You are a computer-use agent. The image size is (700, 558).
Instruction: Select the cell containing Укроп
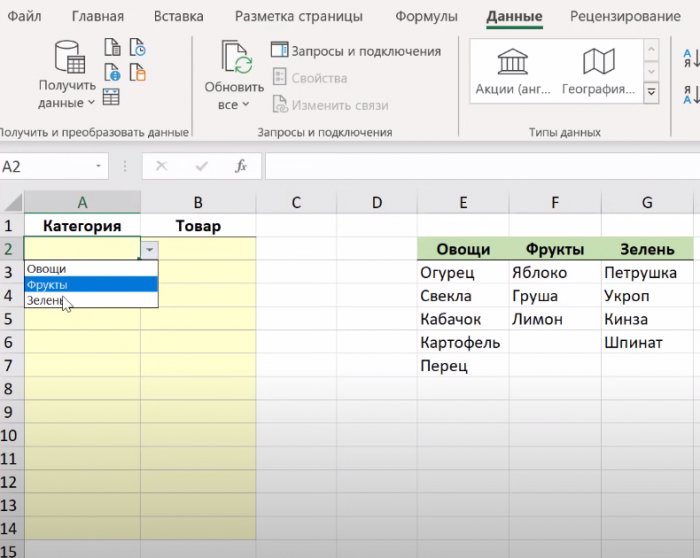pyautogui.click(x=647, y=296)
